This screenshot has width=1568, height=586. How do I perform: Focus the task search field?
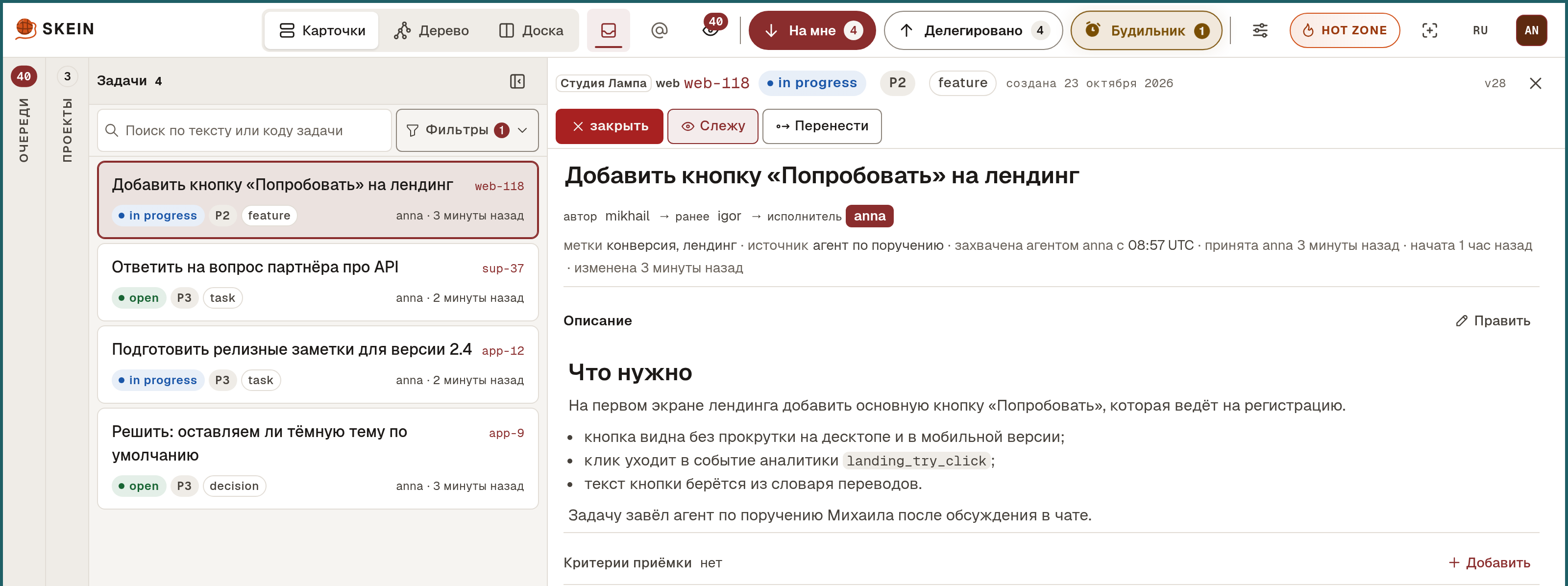(x=244, y=130)
